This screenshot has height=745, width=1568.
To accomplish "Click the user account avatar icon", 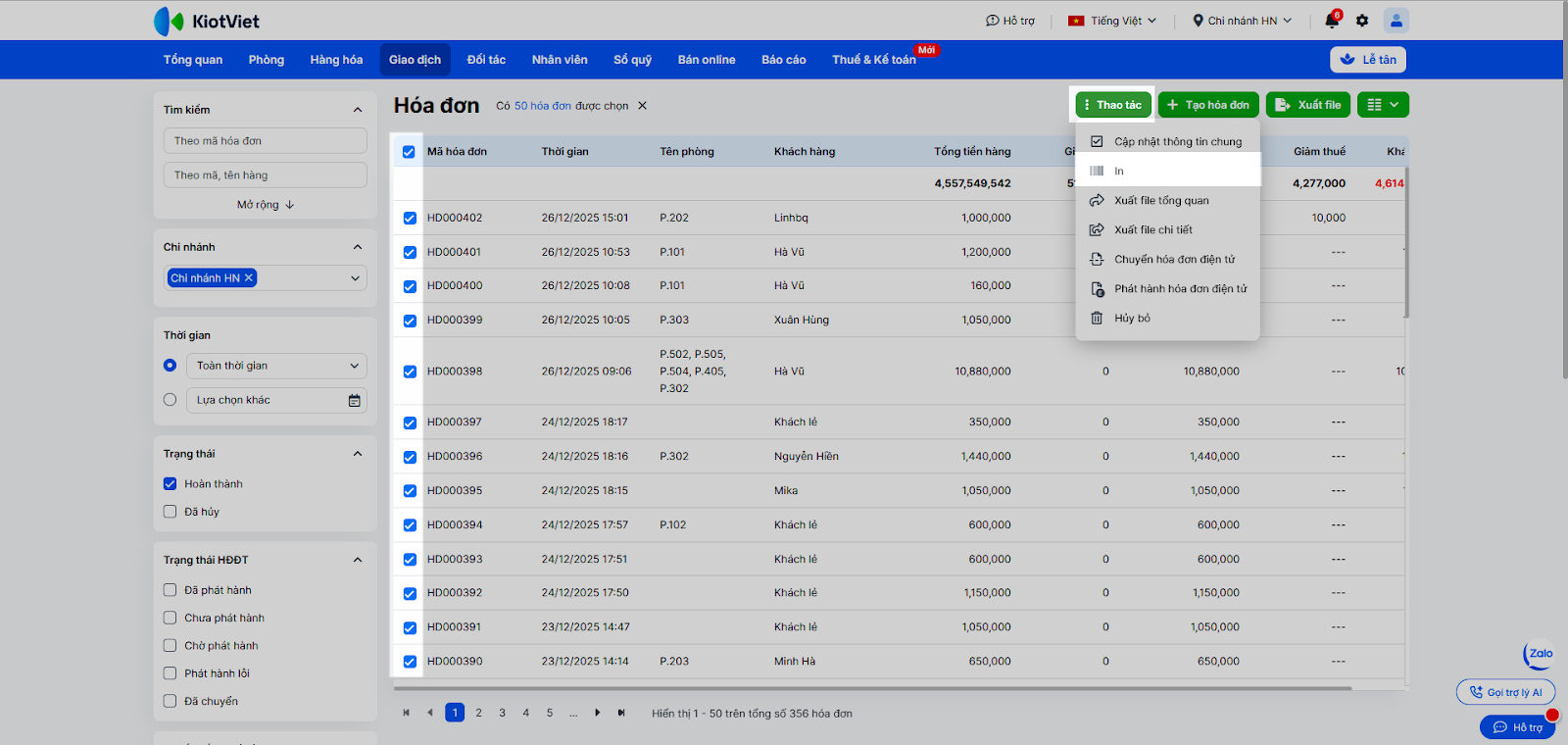I will pyautogui.click(x=1396, y=21).
